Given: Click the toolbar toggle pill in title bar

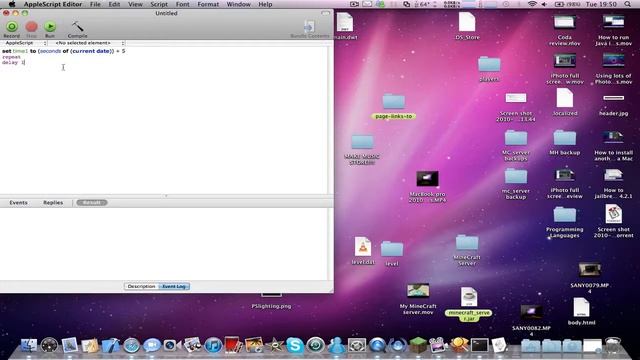Looking at the screenshot, I should coord(325,13).
